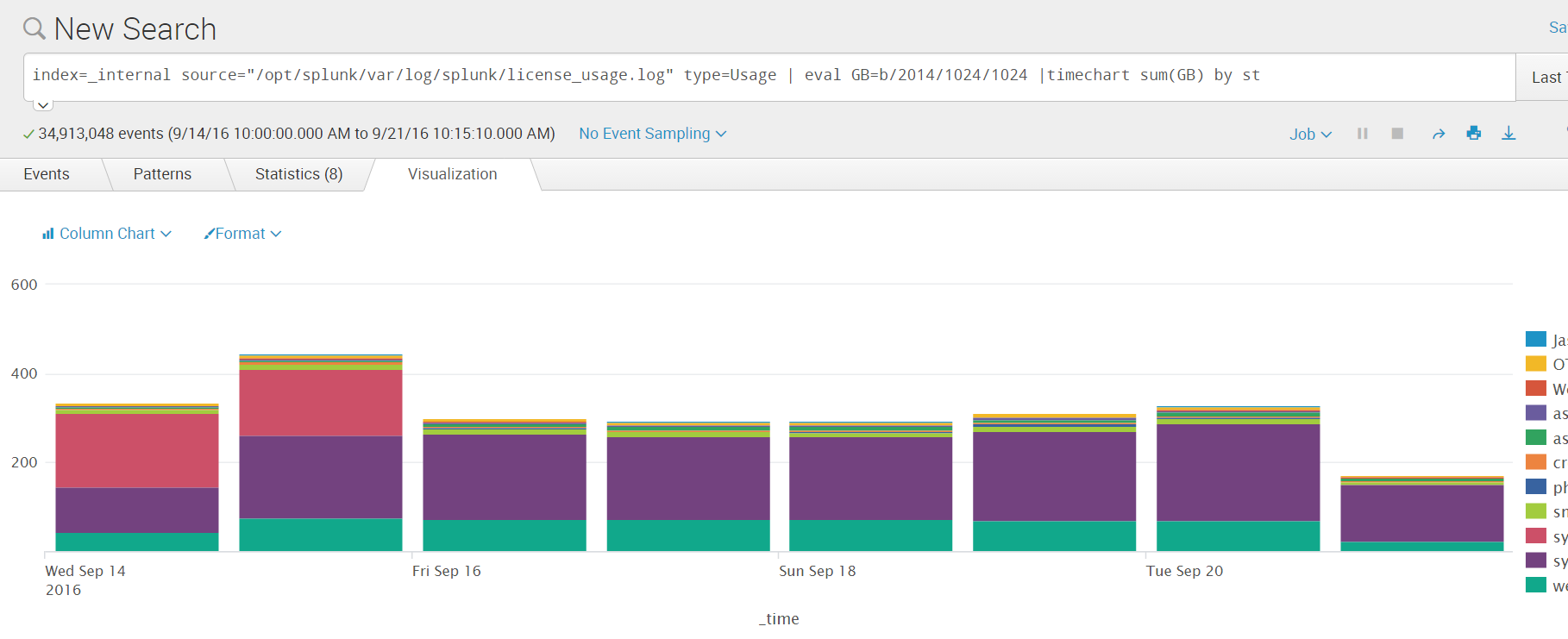
Task: Open No Event Sampling dropdown
Action: 652,134
